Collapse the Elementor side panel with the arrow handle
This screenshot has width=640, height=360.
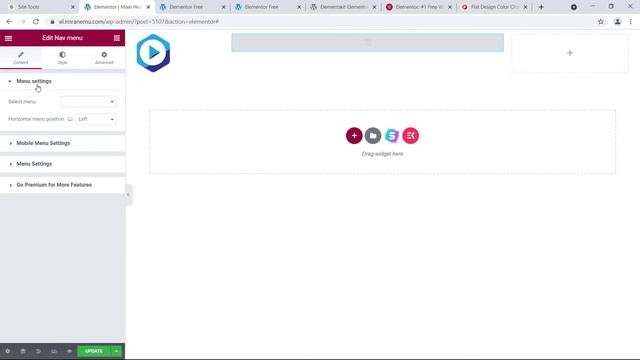point(128,194)
